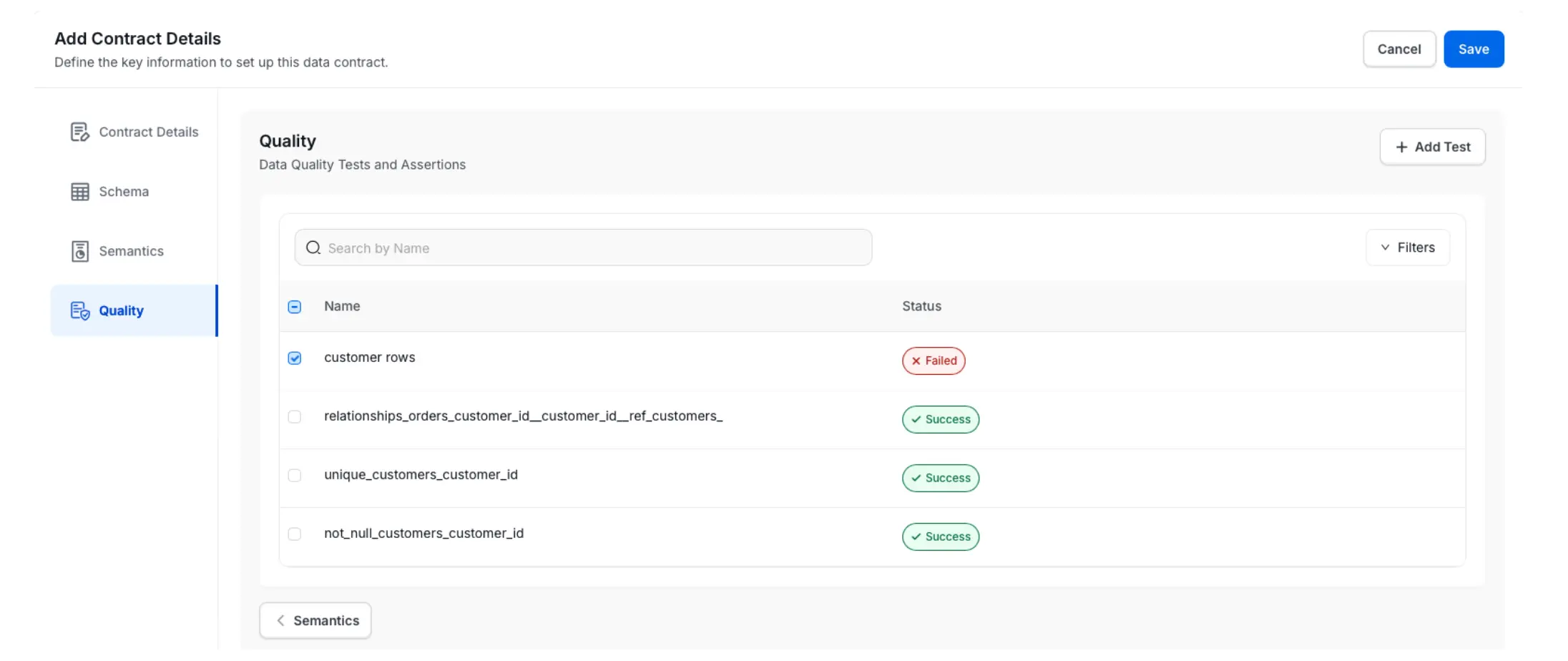The height and width of the screenshot is (661, 1568).
Task: Click the Quality shield icon in sidebar
Action: (79, 310)
